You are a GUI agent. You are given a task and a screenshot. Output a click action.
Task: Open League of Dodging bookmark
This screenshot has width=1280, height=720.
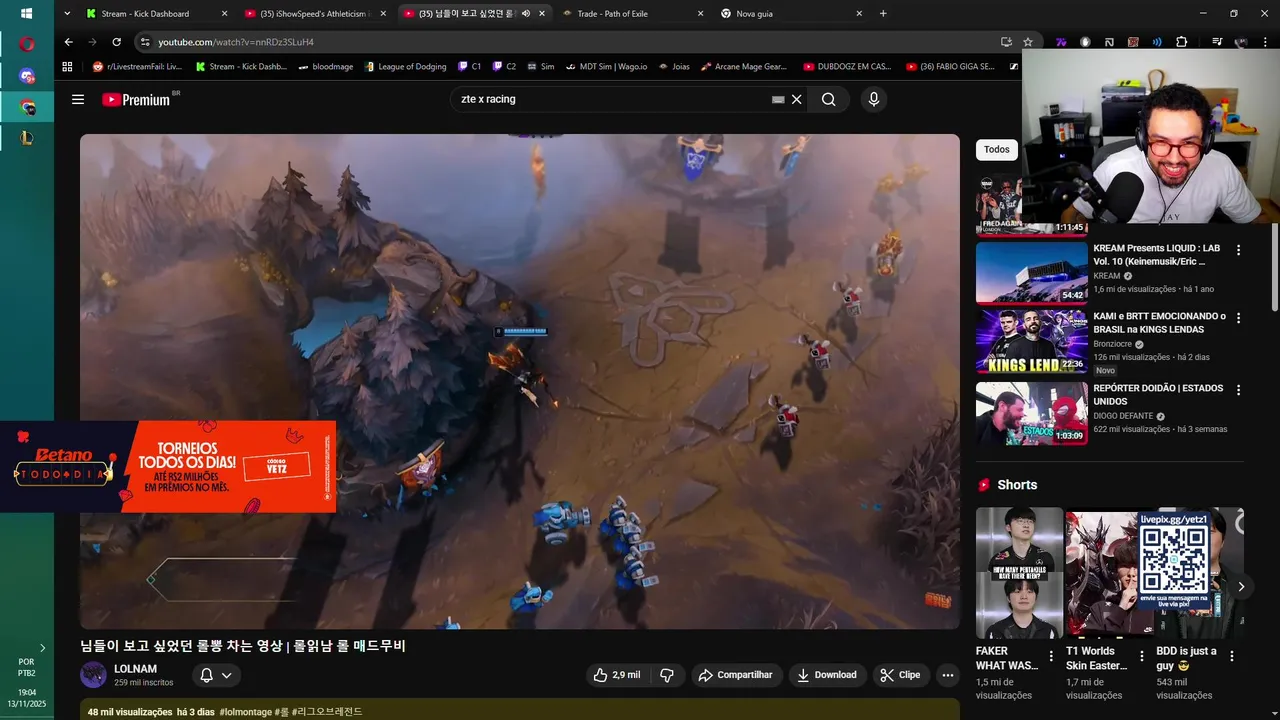coord(405,67)
